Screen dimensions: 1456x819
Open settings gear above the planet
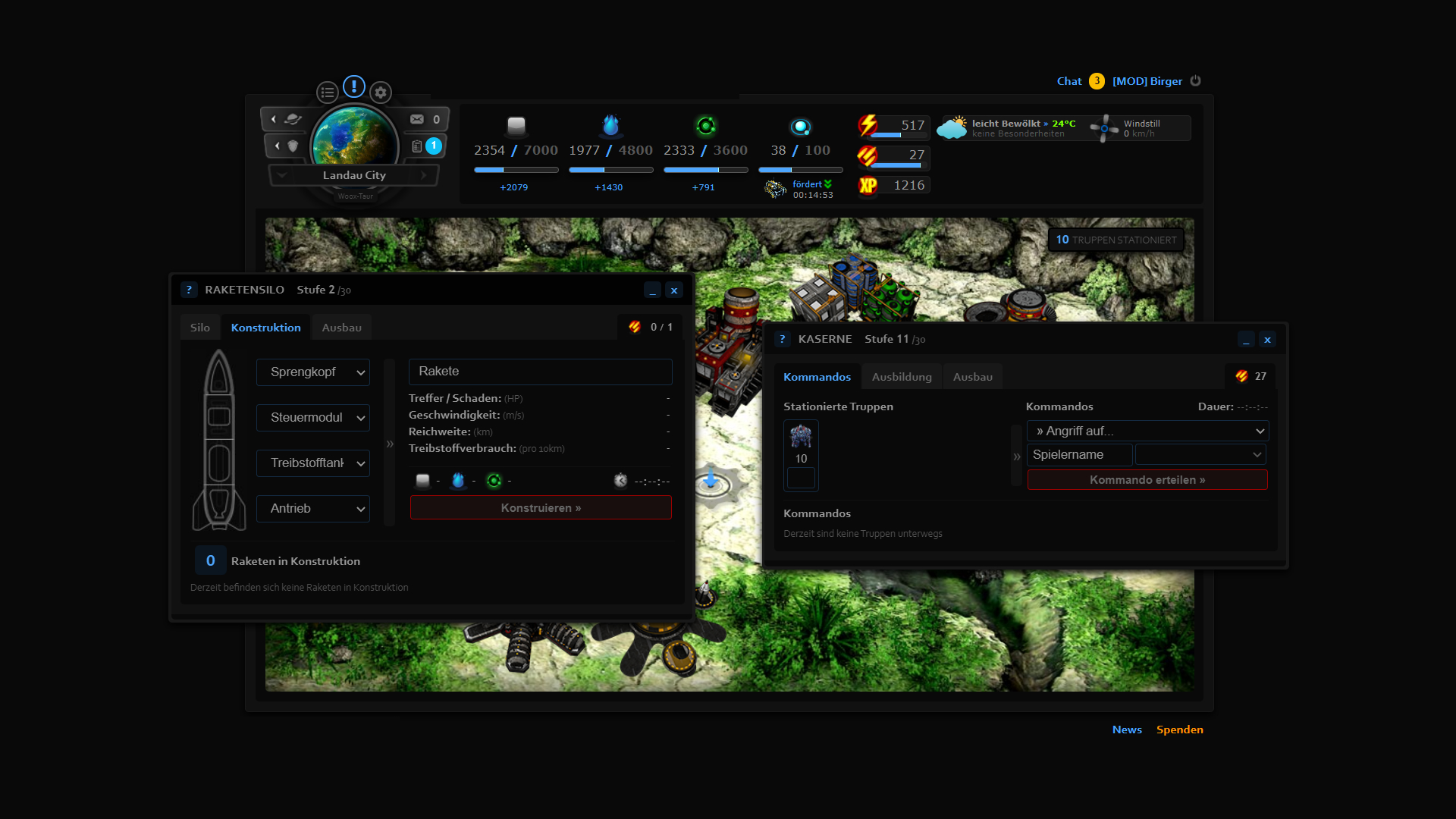click(381, 93)
